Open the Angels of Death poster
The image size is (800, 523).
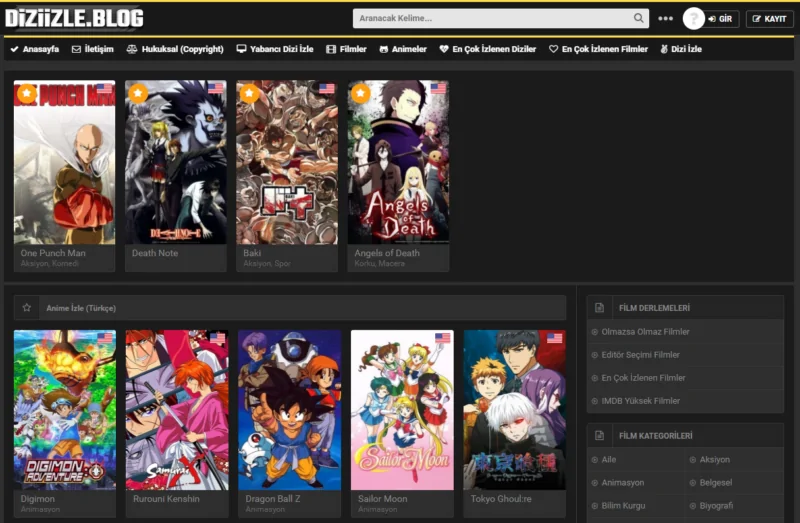coord(398,162)
